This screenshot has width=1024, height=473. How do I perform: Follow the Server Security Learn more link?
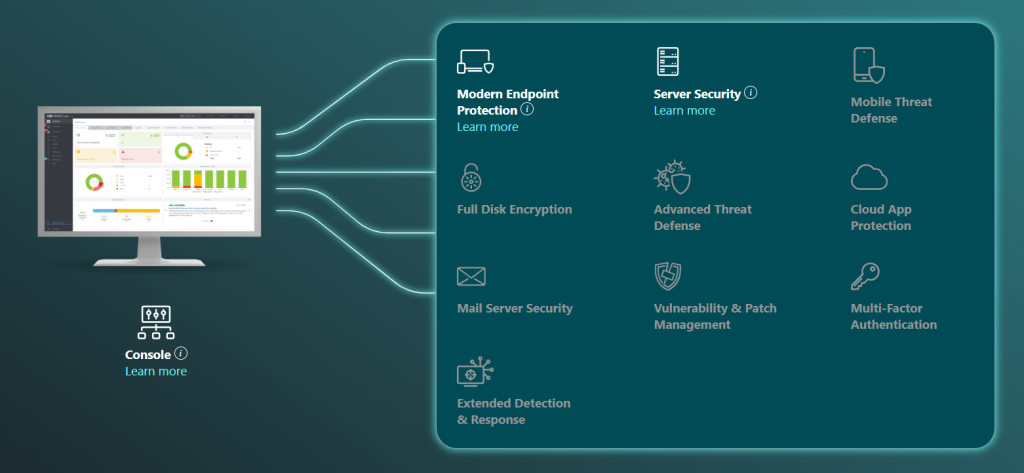tap(684, 111)
